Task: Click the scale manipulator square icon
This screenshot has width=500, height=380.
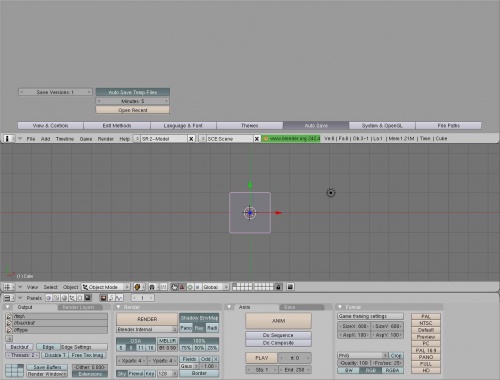Action: pos(197,287)
